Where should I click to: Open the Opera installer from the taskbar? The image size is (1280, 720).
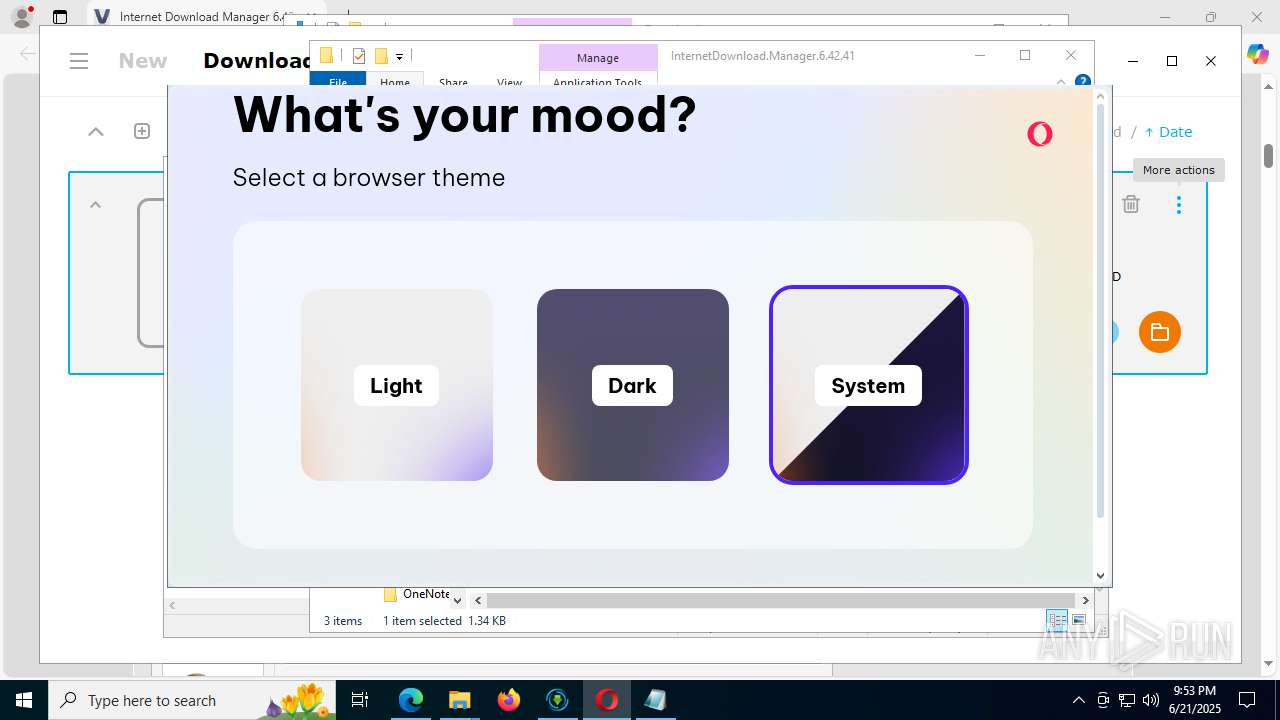coord(606,700)
